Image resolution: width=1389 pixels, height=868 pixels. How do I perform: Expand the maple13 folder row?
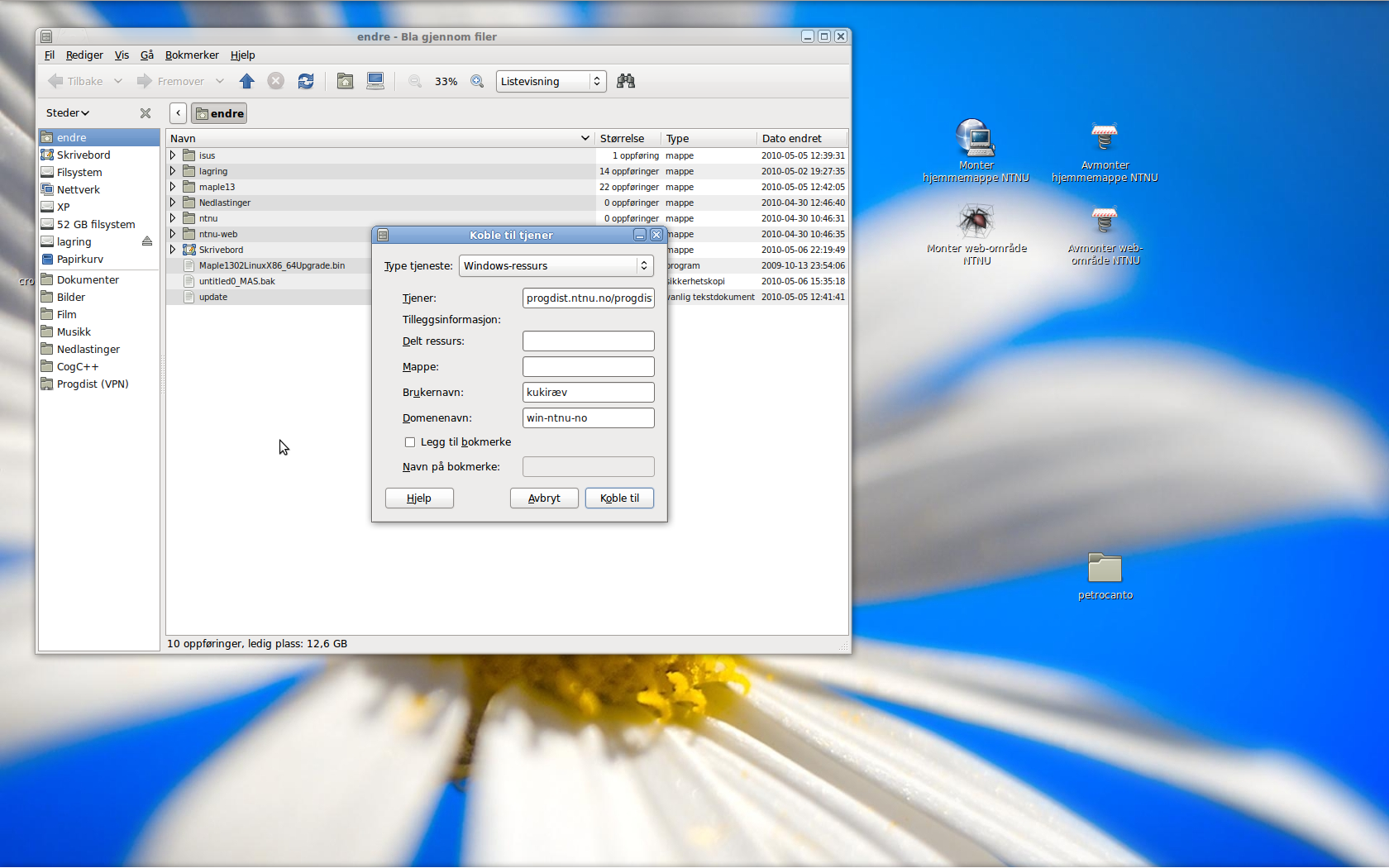[173, 187]
